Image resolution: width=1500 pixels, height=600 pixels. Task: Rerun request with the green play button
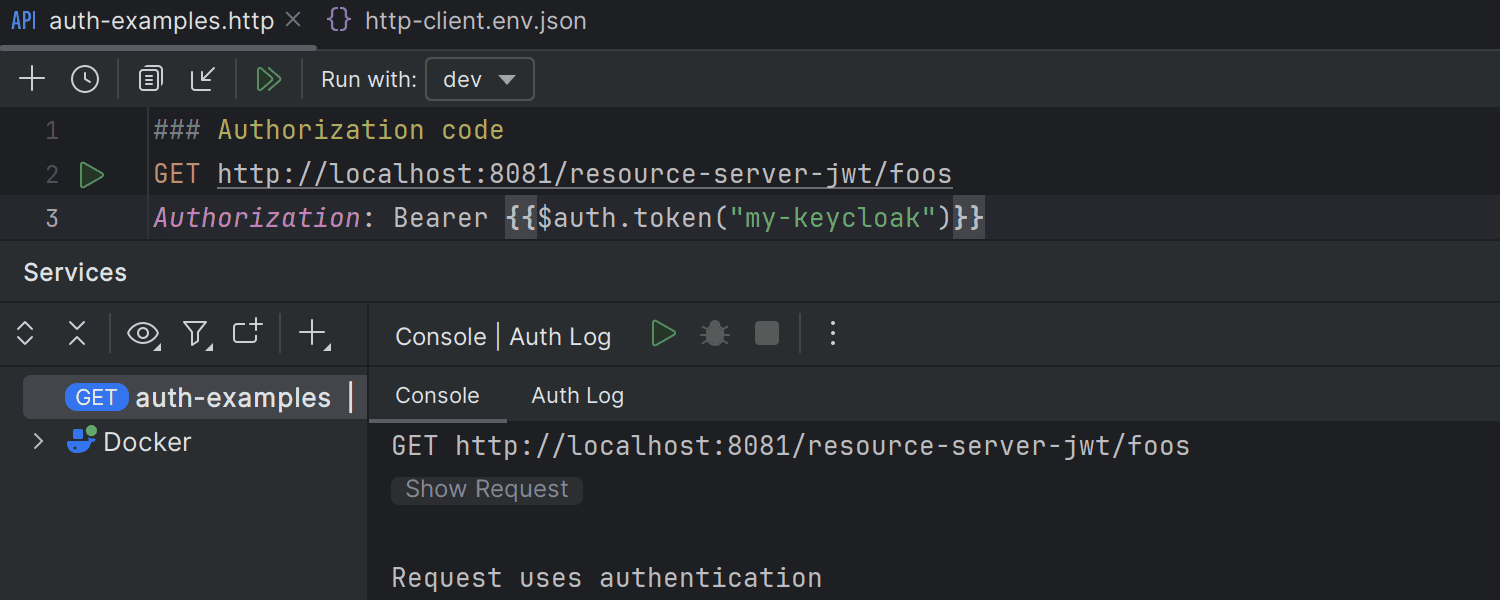coord(663,332)
